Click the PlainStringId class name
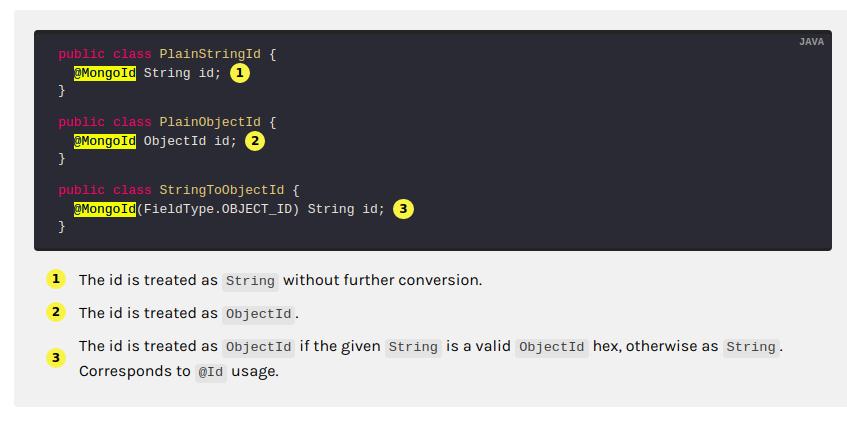Image resolution: width=847 pixels, height=423 pixels. point(210,54)
